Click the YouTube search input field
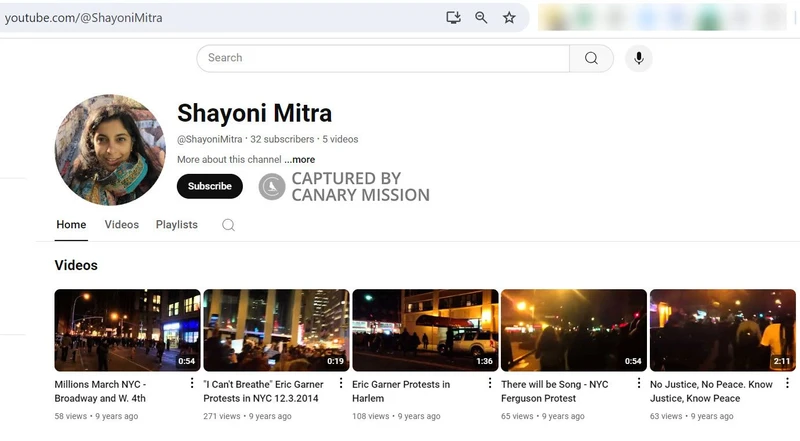Viewport: 800px width, 441px height. (x=383, y=58)
